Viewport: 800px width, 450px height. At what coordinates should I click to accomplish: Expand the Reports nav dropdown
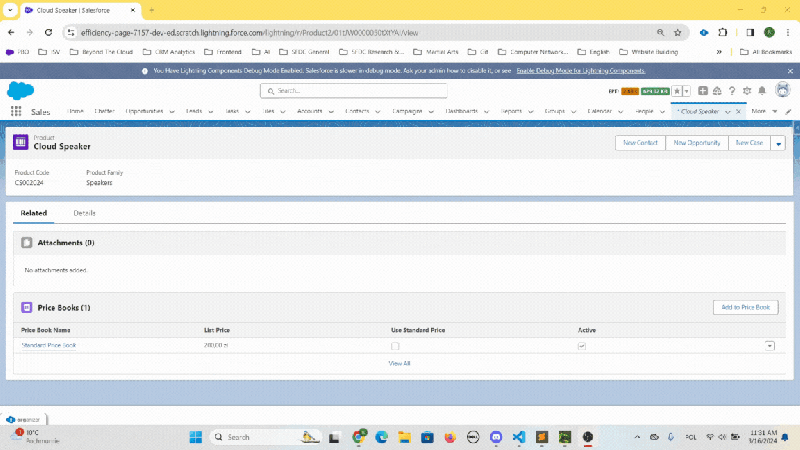coord(531,111)
